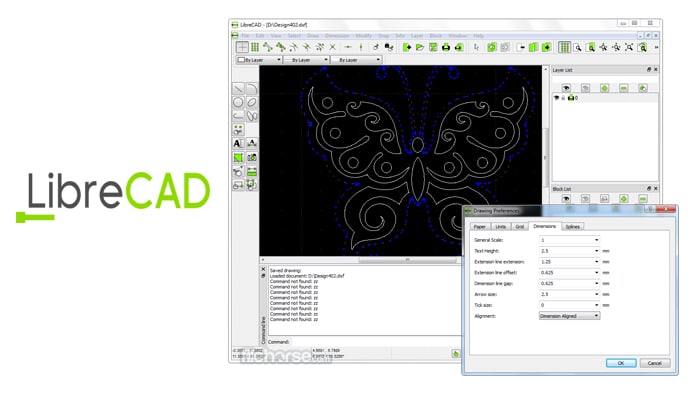Toggle Snap Intersection X button
Viewport: 700px width, 400px height.
pyautogui.click(x=333, y=47)
